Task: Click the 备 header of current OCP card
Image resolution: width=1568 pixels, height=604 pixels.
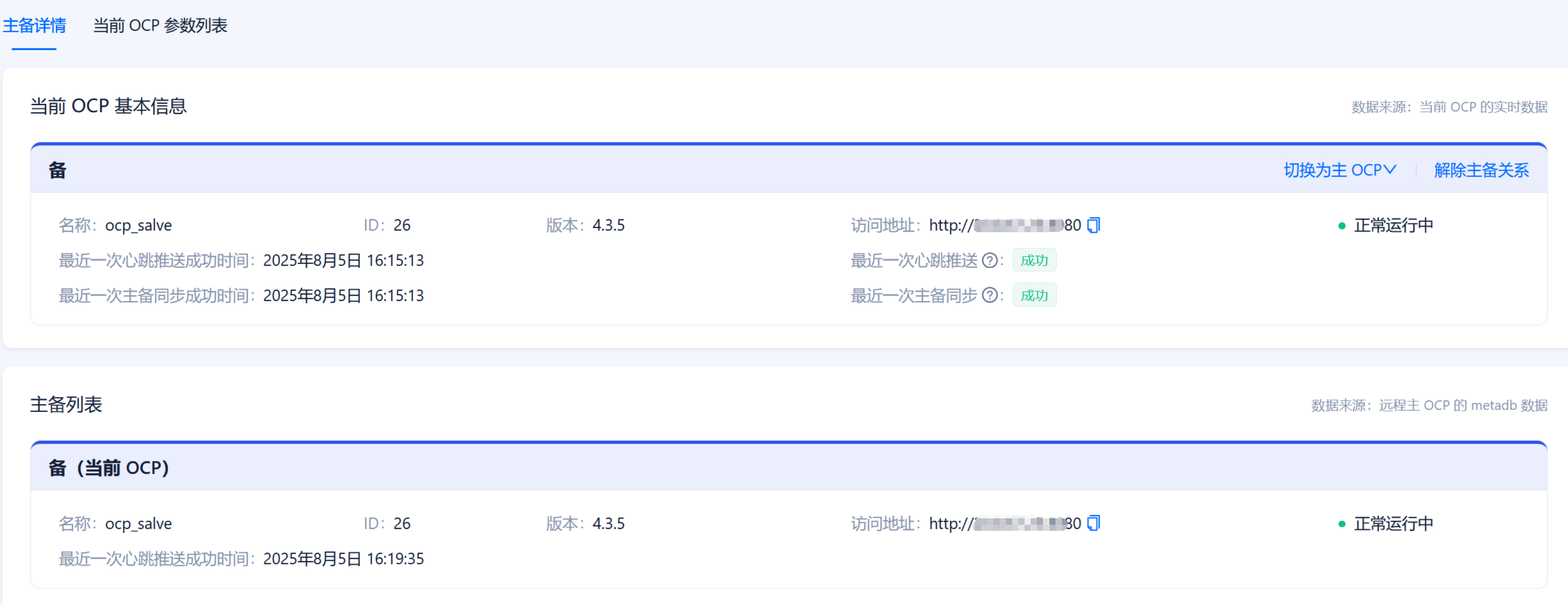Action: (57, 170)
